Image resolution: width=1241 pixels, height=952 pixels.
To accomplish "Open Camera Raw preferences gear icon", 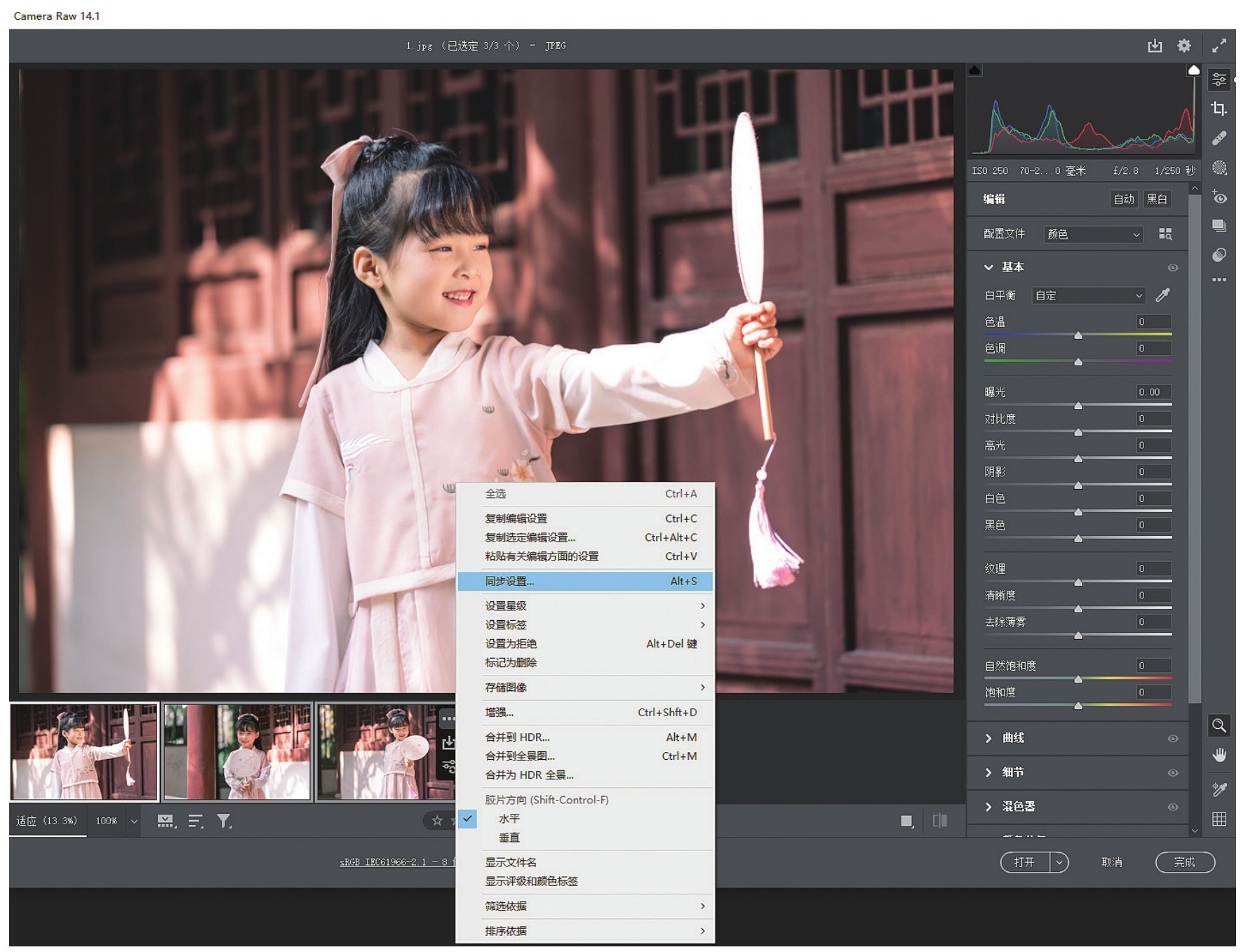I will [1184, 46].
